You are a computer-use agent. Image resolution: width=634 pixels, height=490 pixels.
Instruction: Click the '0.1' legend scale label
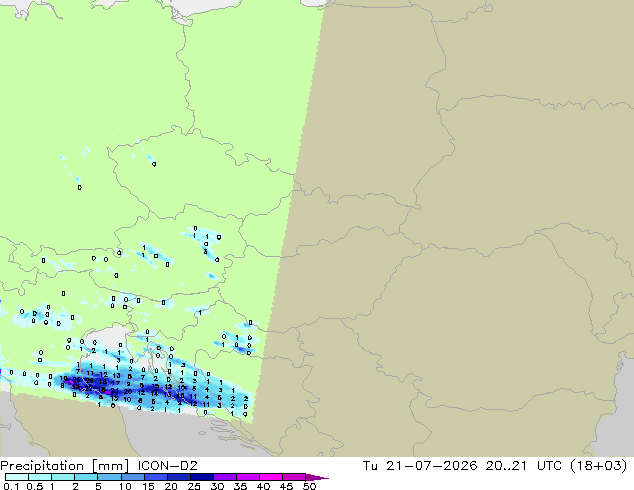click(x=12, y=486)
